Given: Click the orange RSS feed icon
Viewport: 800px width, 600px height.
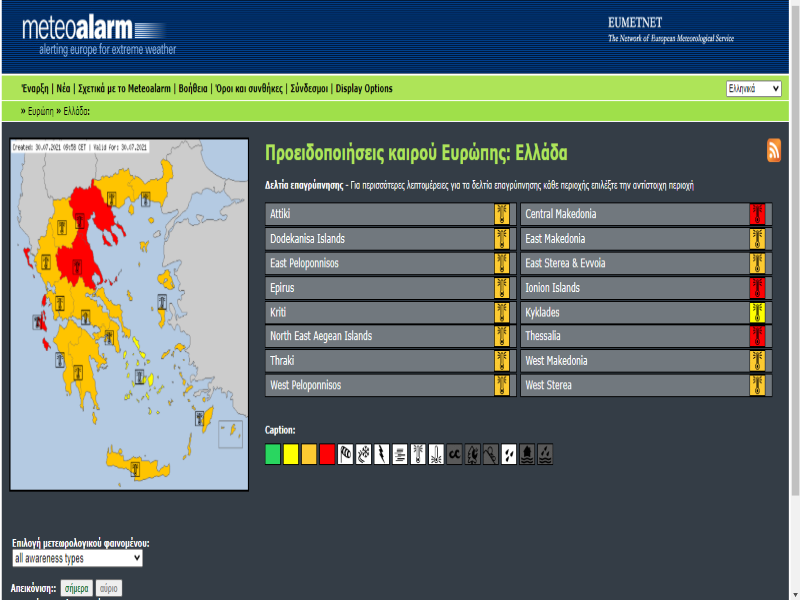Looking at the screenshot, I should [773, 150].
